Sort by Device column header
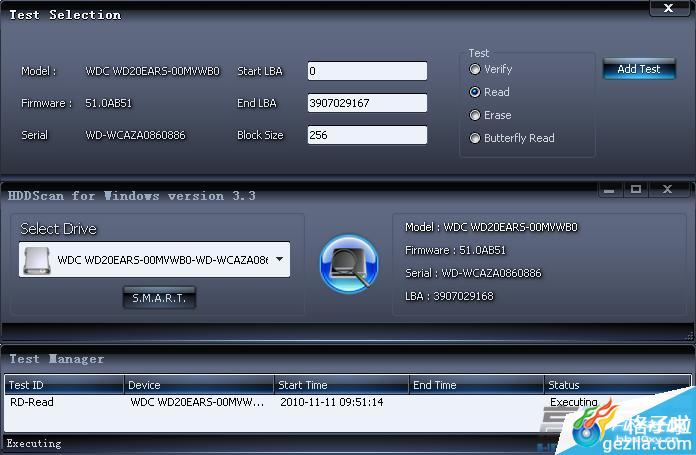This screenshot has width=696, height=455. click(x=199, y=385)
